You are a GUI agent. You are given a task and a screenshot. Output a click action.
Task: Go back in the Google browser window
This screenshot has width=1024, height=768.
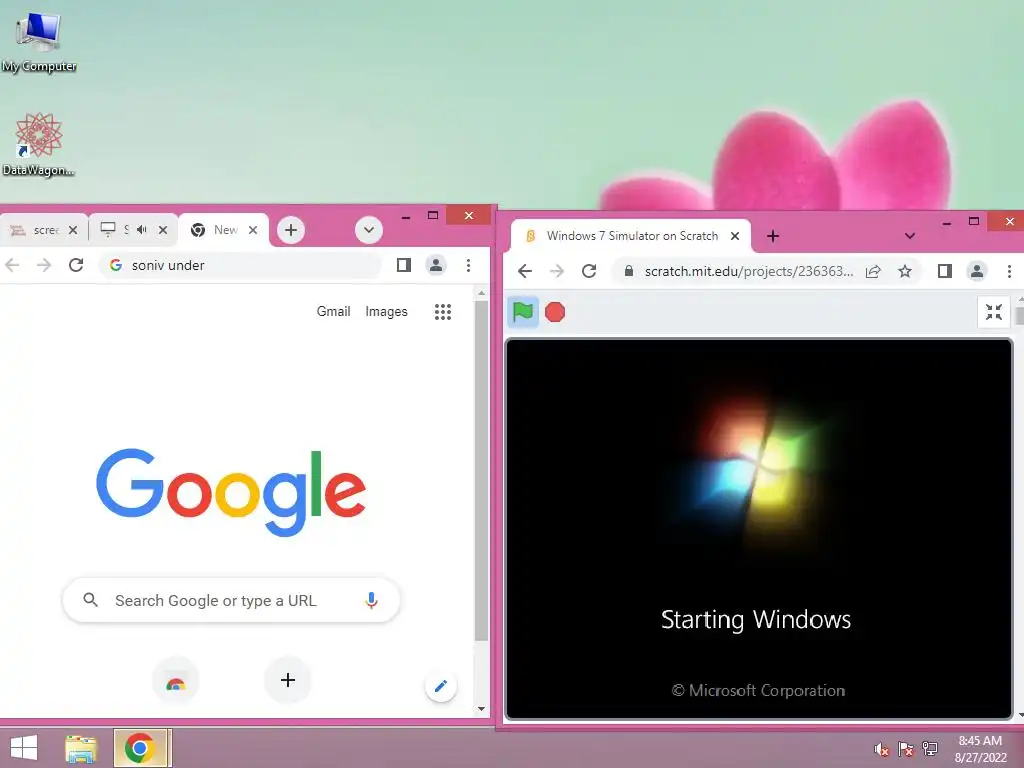coord(12,264)
